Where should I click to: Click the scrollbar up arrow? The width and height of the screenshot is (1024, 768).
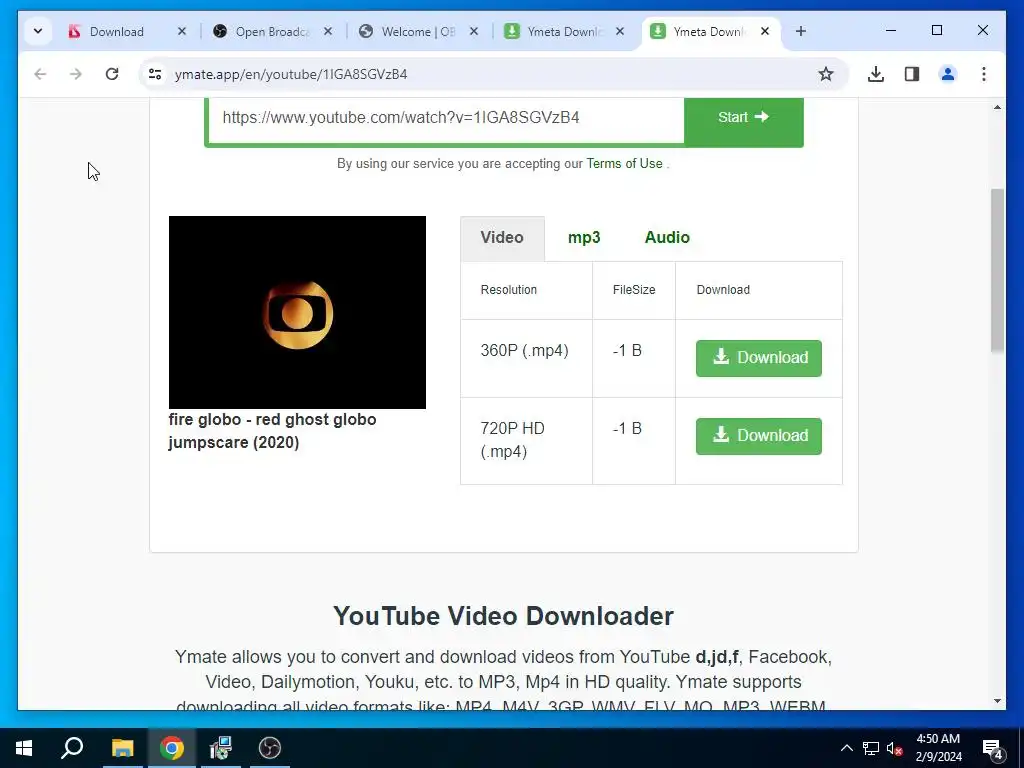(997, 107)
